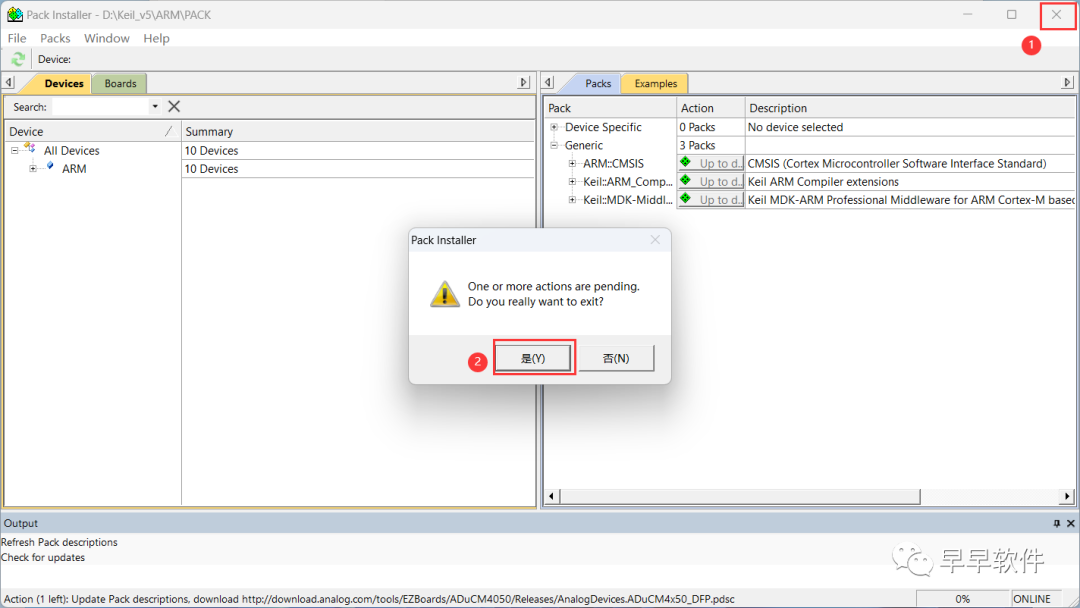This screenshot has width=1080, height=608.
Task: Open the Search dropdown arrow
Action: tap(156, 106)
